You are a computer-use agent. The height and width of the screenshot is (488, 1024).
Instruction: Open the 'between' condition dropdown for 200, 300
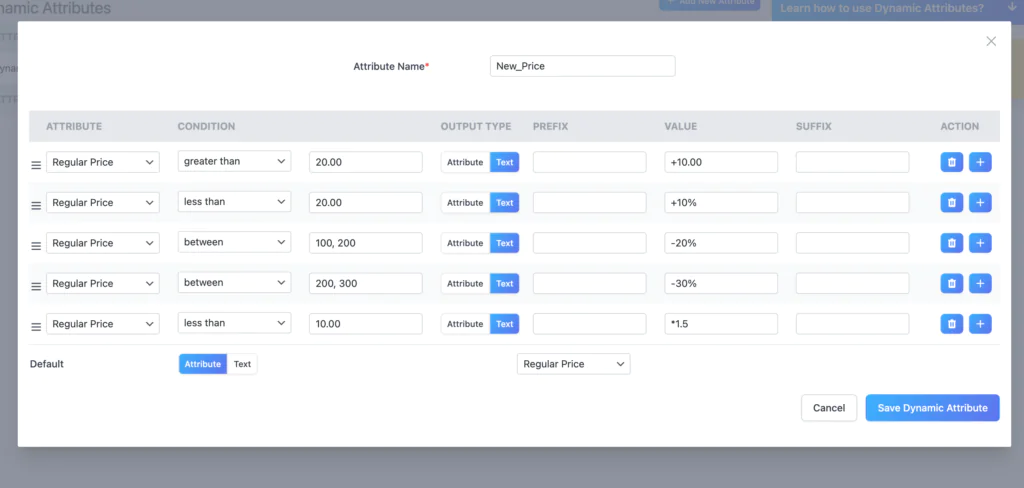coord(234,283)
